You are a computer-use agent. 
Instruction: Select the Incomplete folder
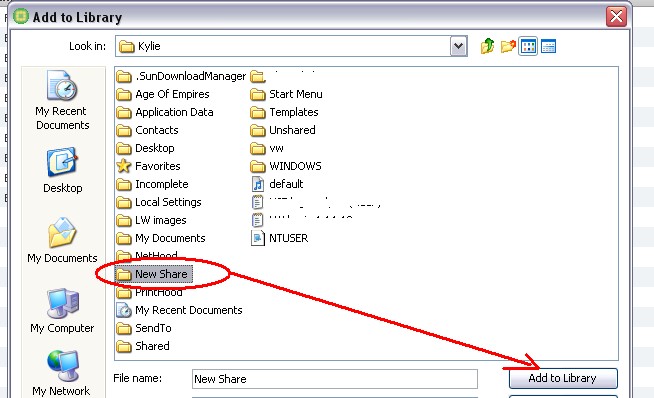click(x=152, y=184)
